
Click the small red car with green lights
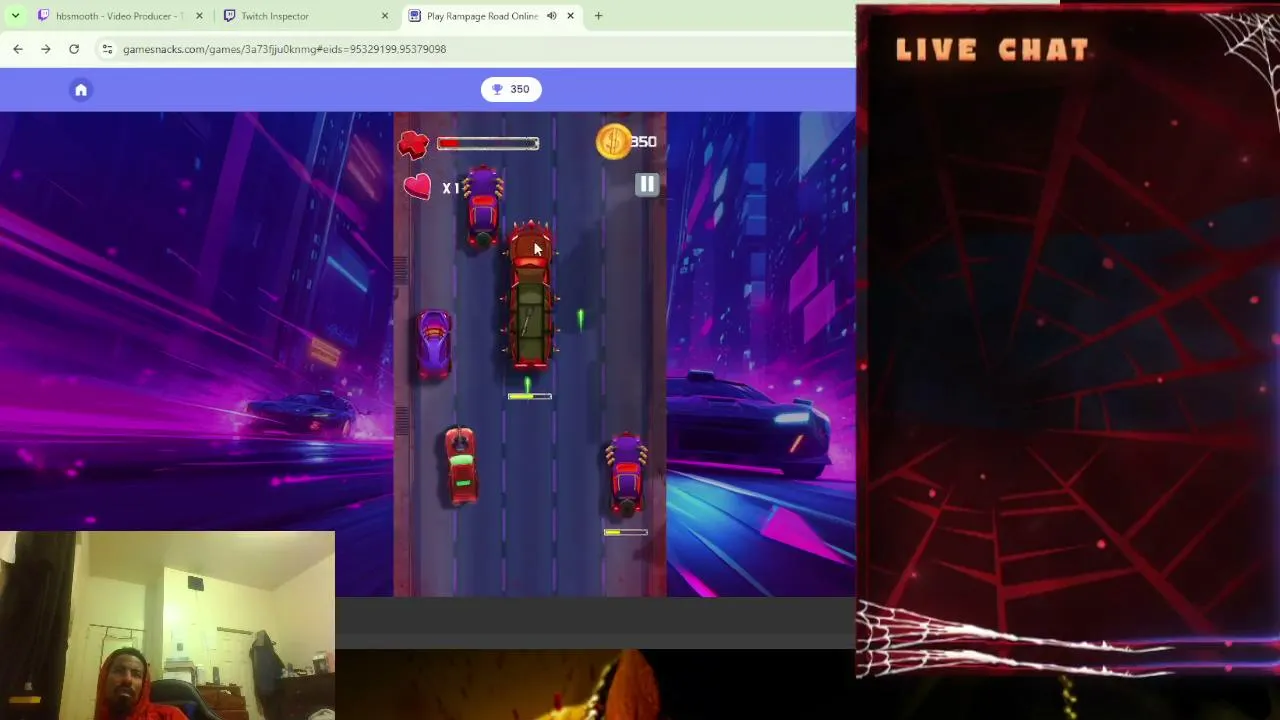(x=460, y=466)
